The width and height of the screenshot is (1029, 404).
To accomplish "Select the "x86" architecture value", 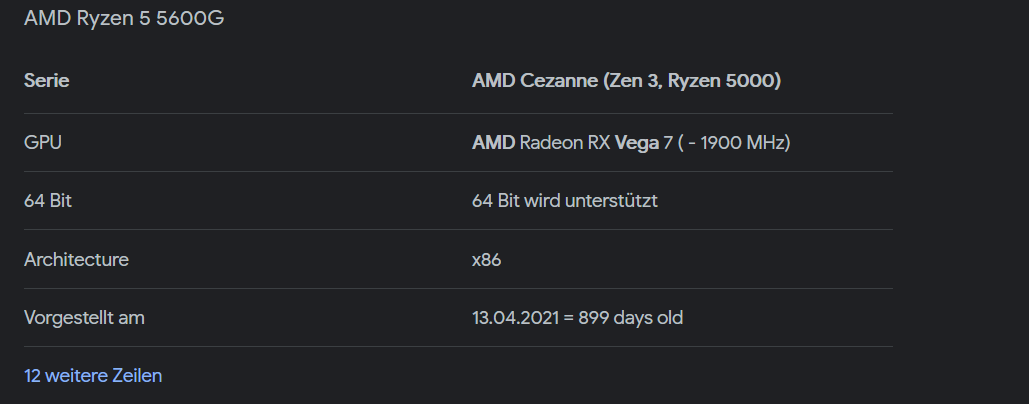I will pyautogui.click(x=487, y=260).
